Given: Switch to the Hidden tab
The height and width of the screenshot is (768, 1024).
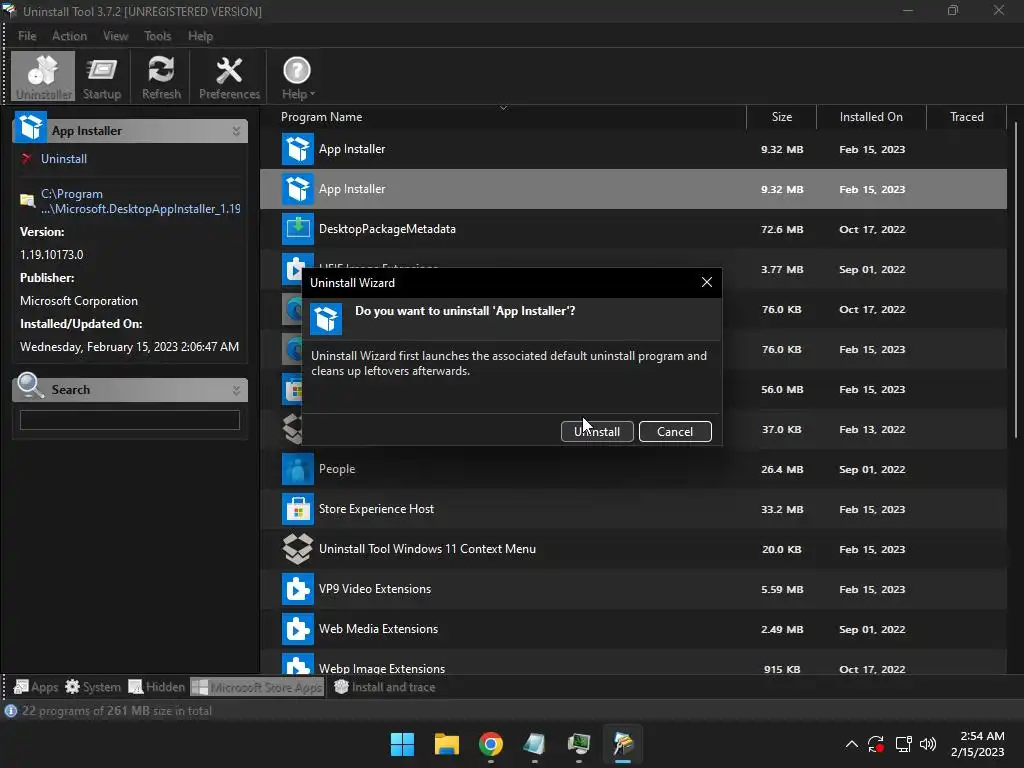Looking at the screenshot, I should pyautogui.click(x=157, y=687).
